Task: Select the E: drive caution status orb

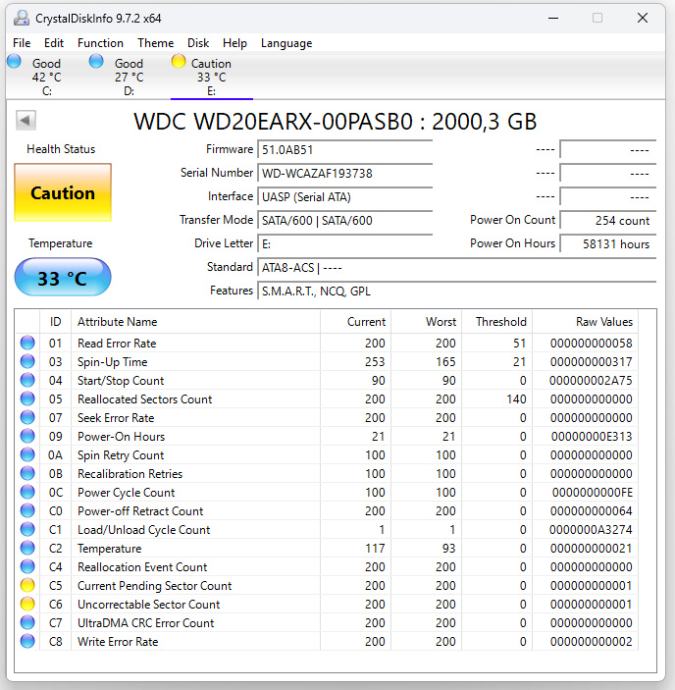Action: coord(179,61)
